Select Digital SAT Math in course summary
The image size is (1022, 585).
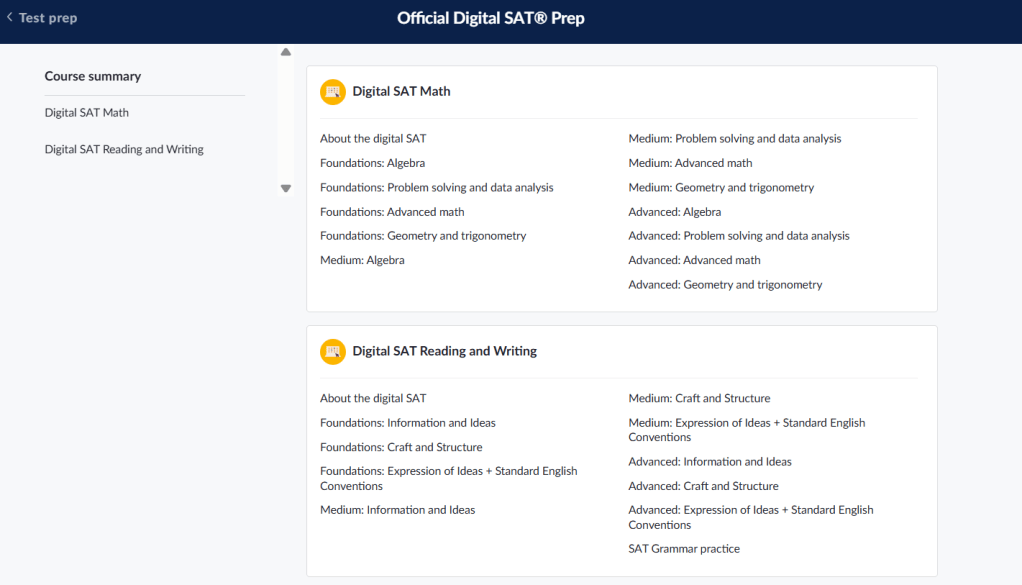tap(87, 113)
